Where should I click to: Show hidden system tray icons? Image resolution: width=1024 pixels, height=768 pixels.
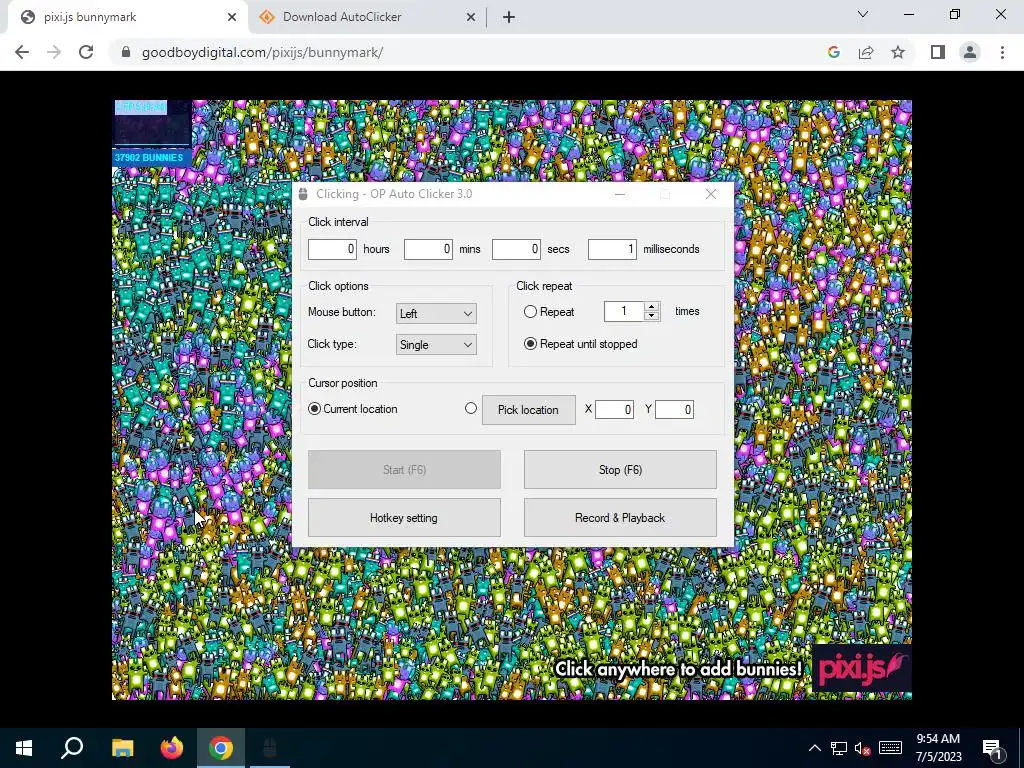(814, 748)
